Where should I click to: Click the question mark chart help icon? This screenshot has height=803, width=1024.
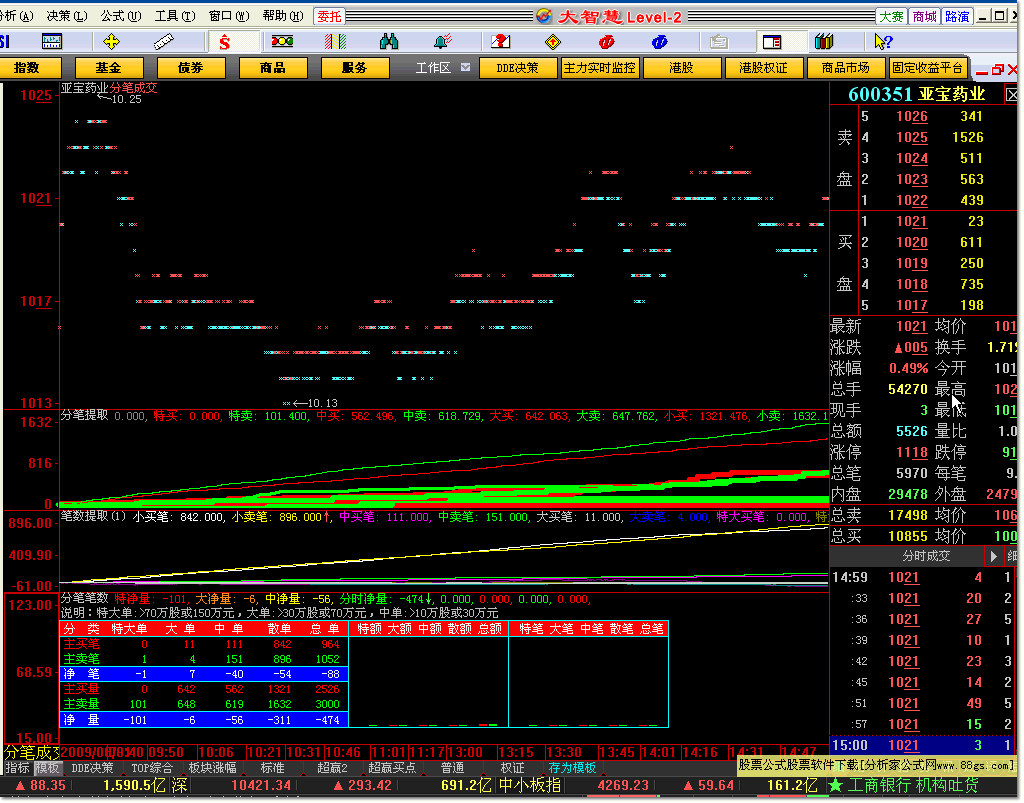click(x=501, y=42)
